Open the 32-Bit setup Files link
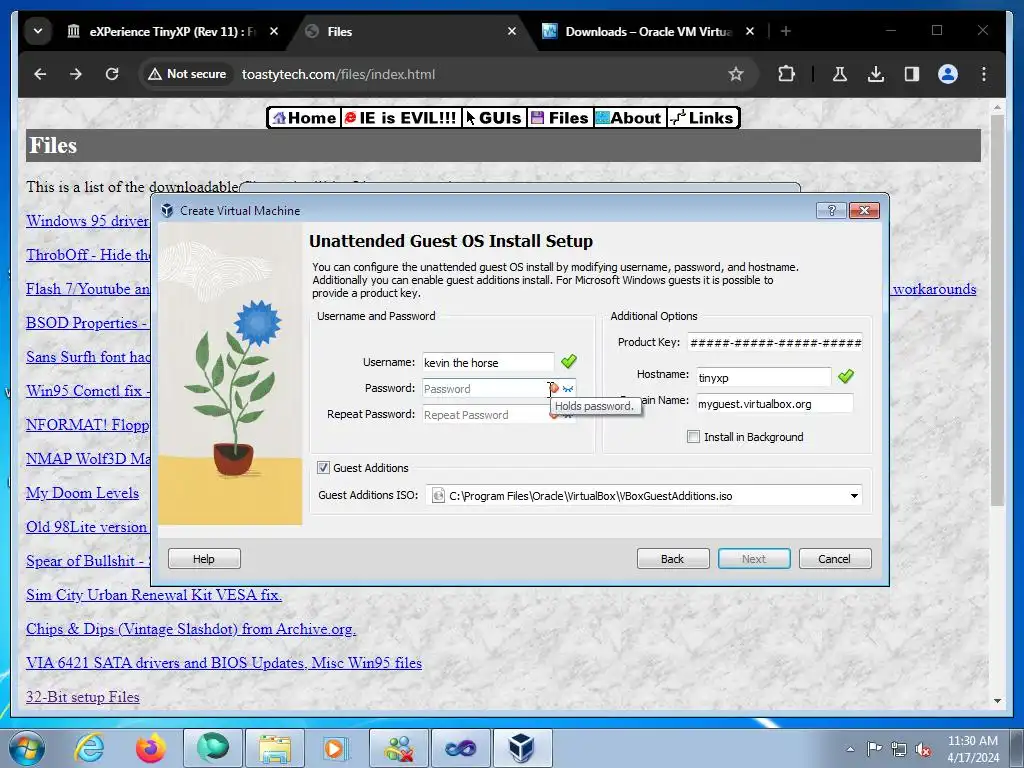 83,697
